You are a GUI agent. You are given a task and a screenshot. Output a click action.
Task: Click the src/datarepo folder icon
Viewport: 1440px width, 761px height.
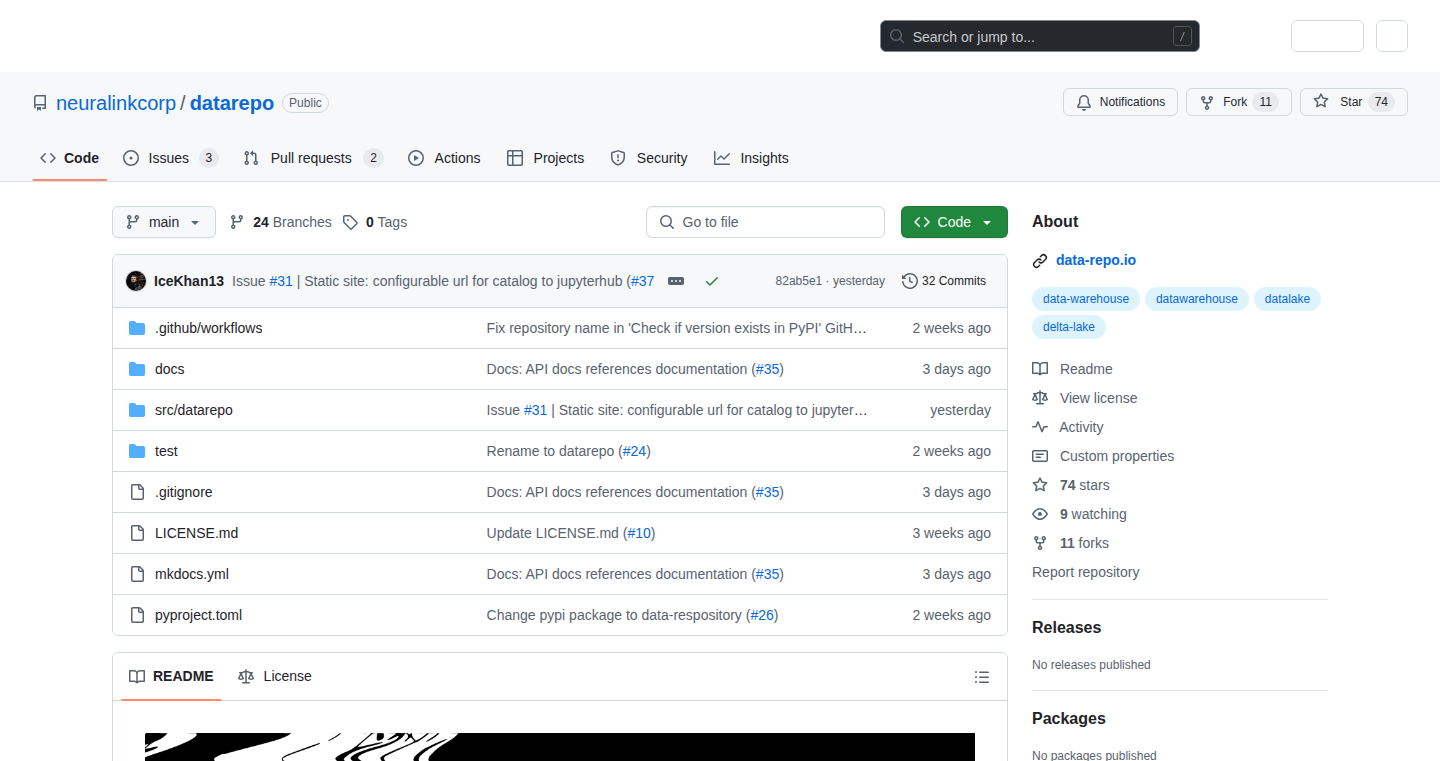[x=137, y=410]
